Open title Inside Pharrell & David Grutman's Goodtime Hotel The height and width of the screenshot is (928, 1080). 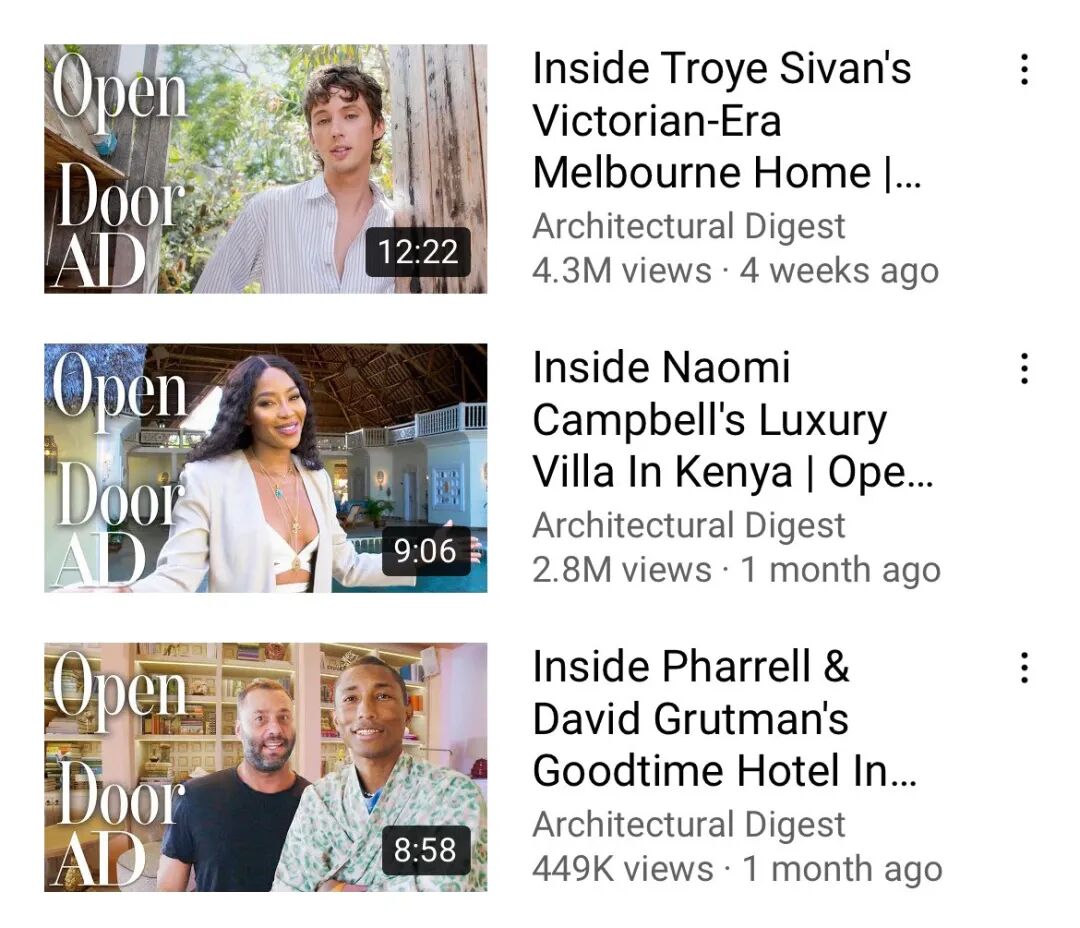(x=725, y=719)
